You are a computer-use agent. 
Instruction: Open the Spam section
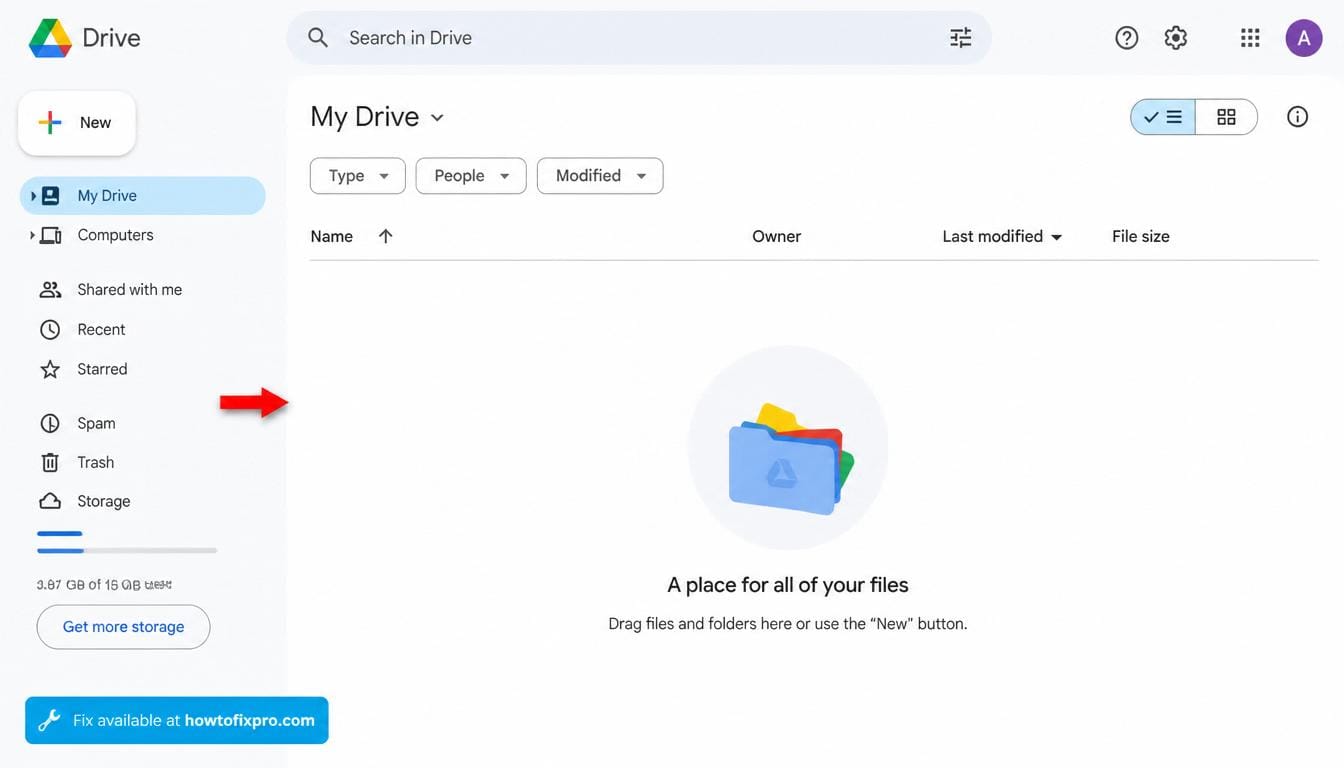tap(96, 423)
